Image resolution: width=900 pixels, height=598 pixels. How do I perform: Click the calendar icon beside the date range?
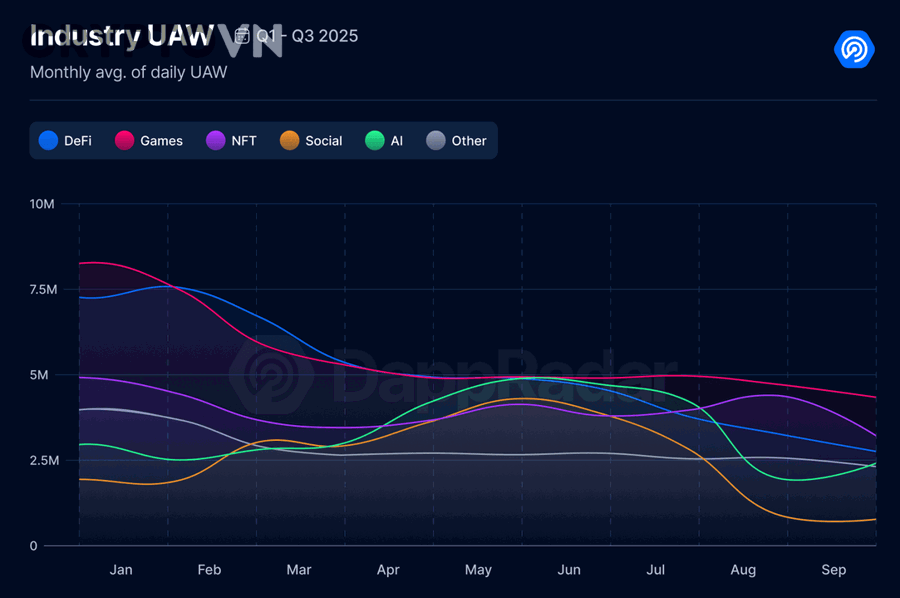click(x=242, y=36)
